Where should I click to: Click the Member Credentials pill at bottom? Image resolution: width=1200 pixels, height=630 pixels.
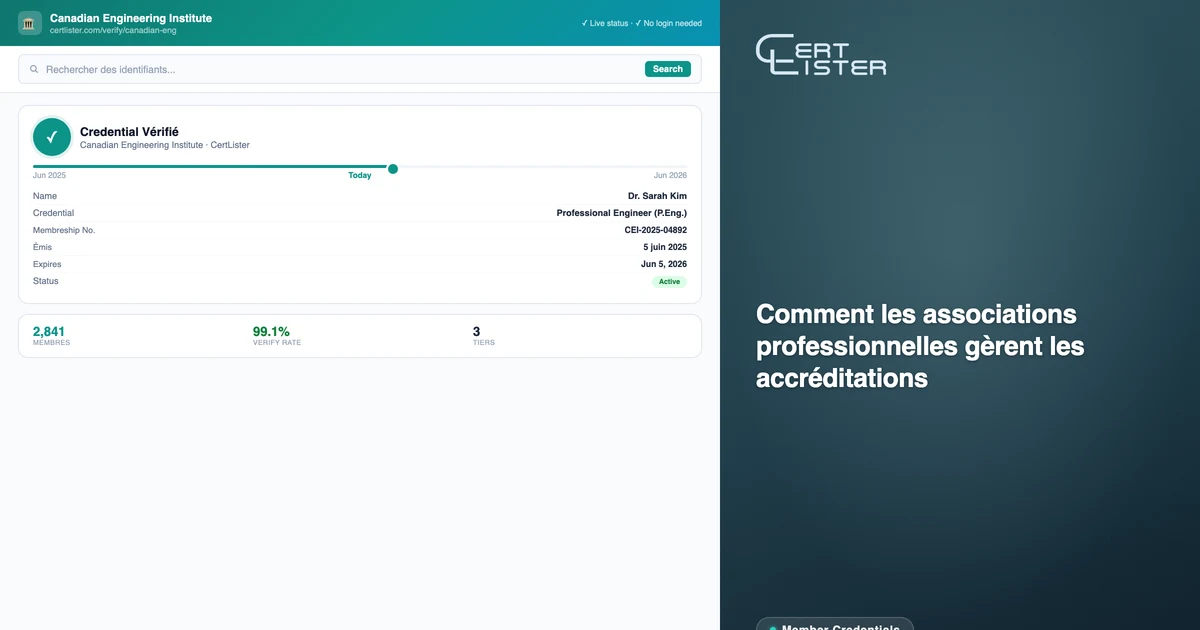click(x=834, y=625)
